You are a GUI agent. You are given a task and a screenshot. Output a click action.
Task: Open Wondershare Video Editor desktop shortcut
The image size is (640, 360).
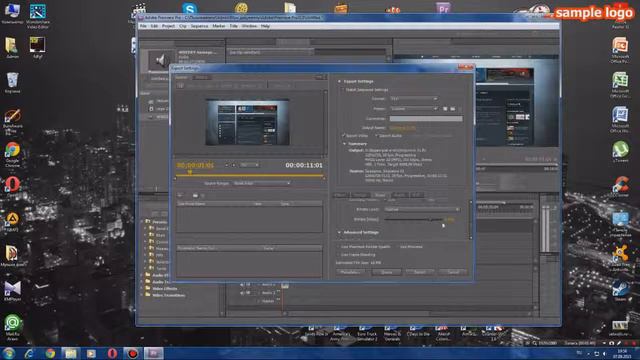tap(38, 16)
